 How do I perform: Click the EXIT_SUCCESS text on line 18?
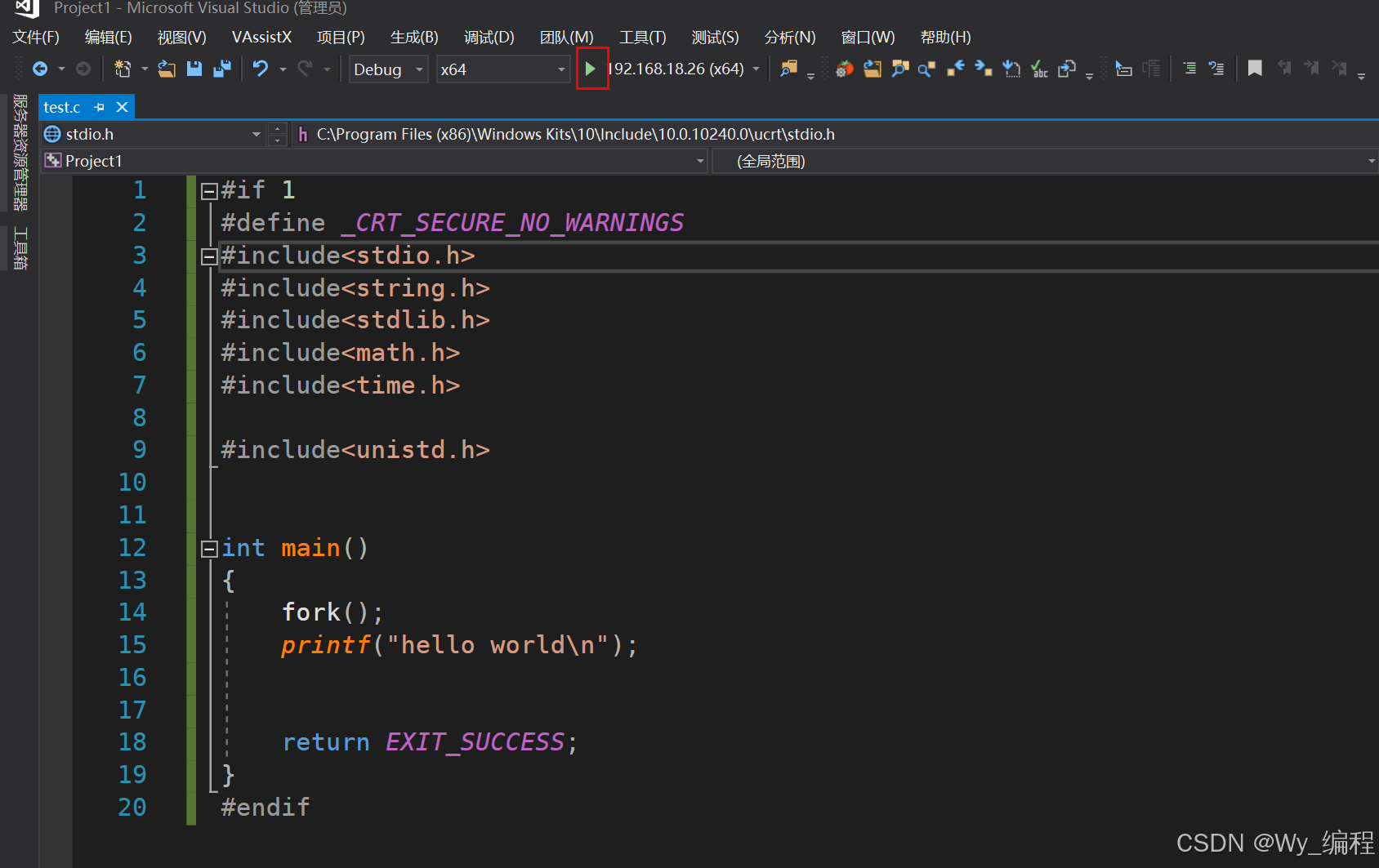475,742
